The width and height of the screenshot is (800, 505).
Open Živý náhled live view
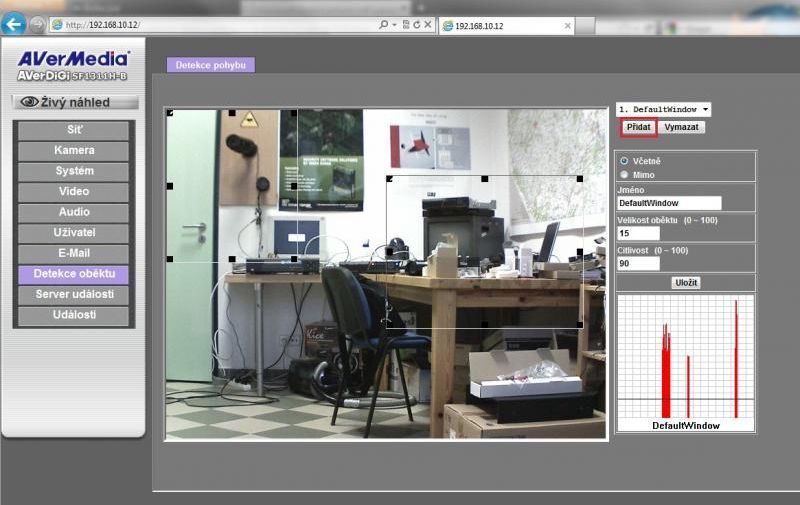[74, 102]
